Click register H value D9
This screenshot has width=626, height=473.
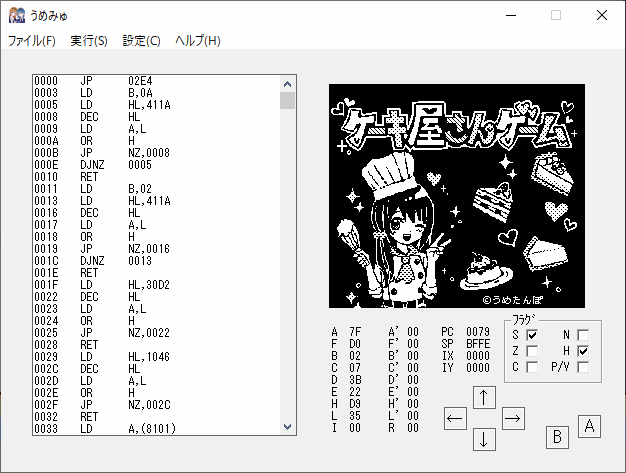click(355, 404)
